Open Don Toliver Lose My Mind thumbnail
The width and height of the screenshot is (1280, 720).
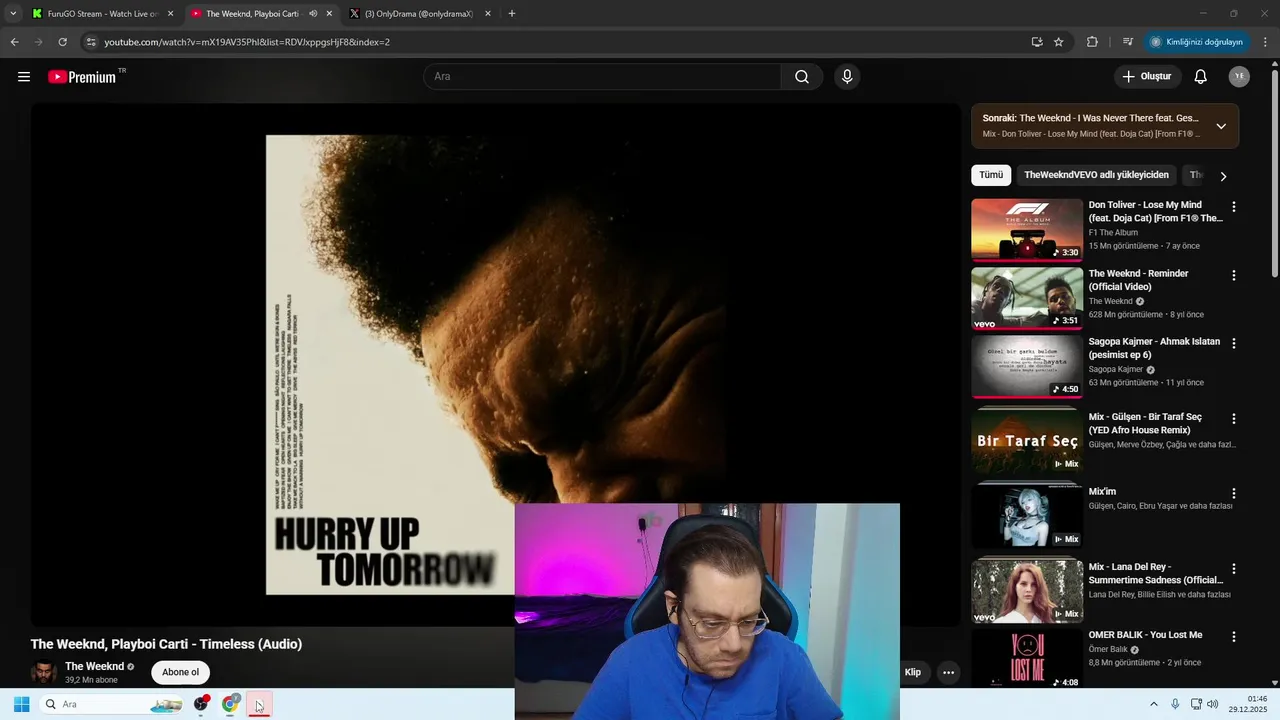tap(1027, 229)
